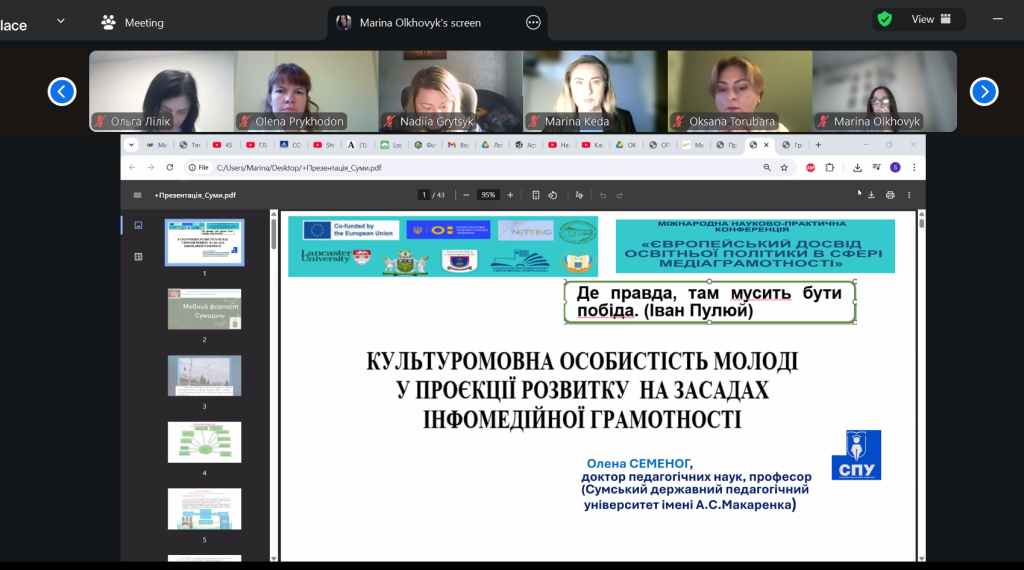Reload the browser page
The width and height of the screenshot is (1024, 570).
169,167
